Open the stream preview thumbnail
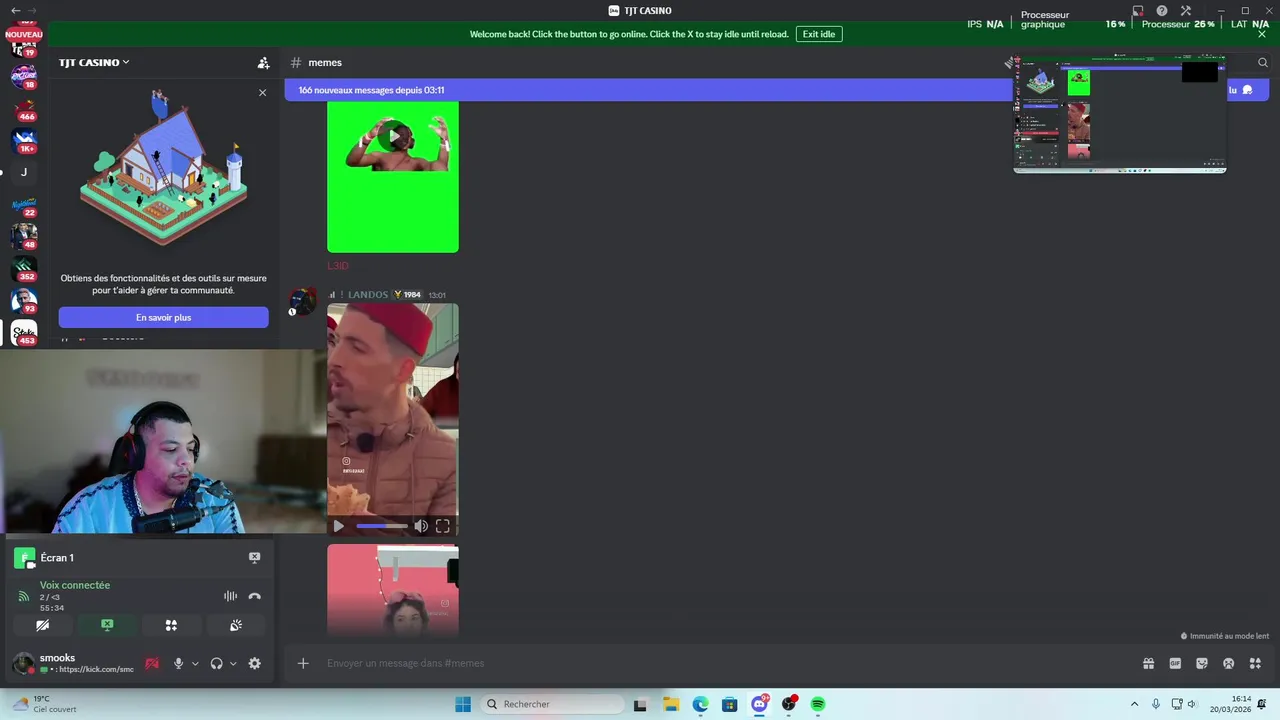Screen dimensions: 1280x720 [1120, 114]
